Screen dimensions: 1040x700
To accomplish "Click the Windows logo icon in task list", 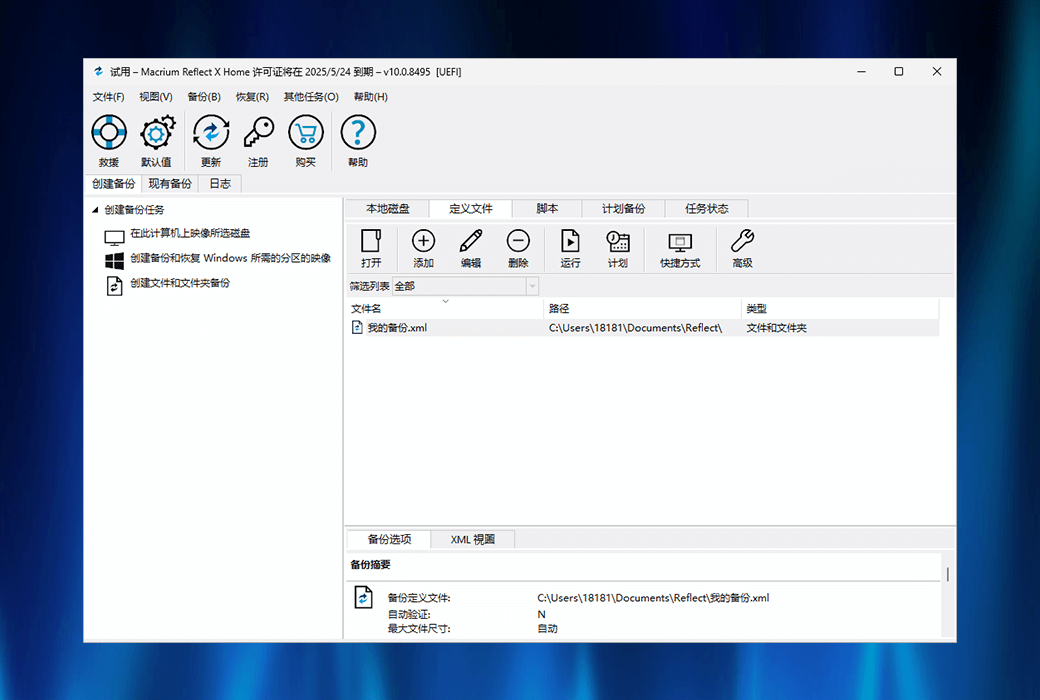I will [114, 261].
